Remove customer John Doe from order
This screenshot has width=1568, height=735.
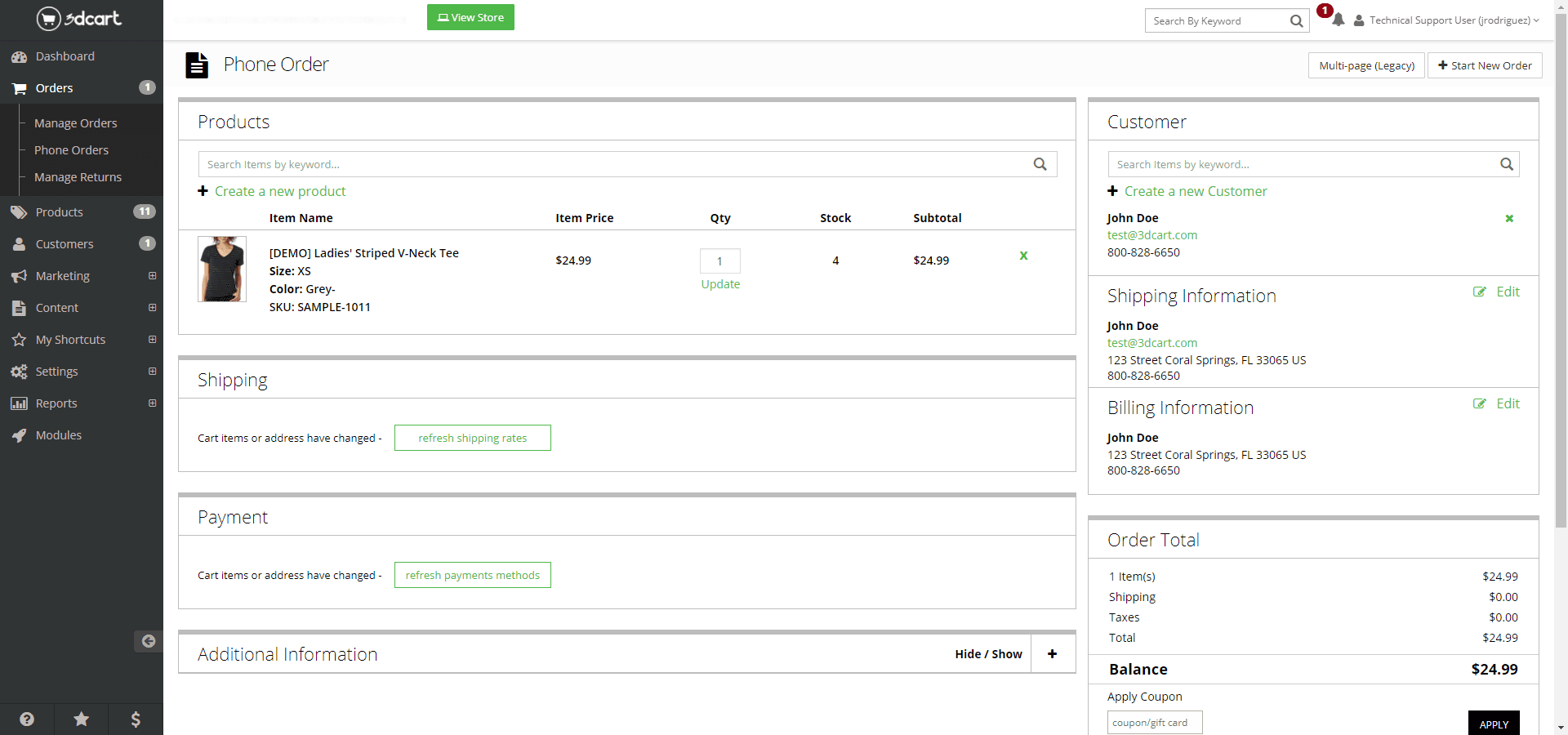click(1508, 218)
